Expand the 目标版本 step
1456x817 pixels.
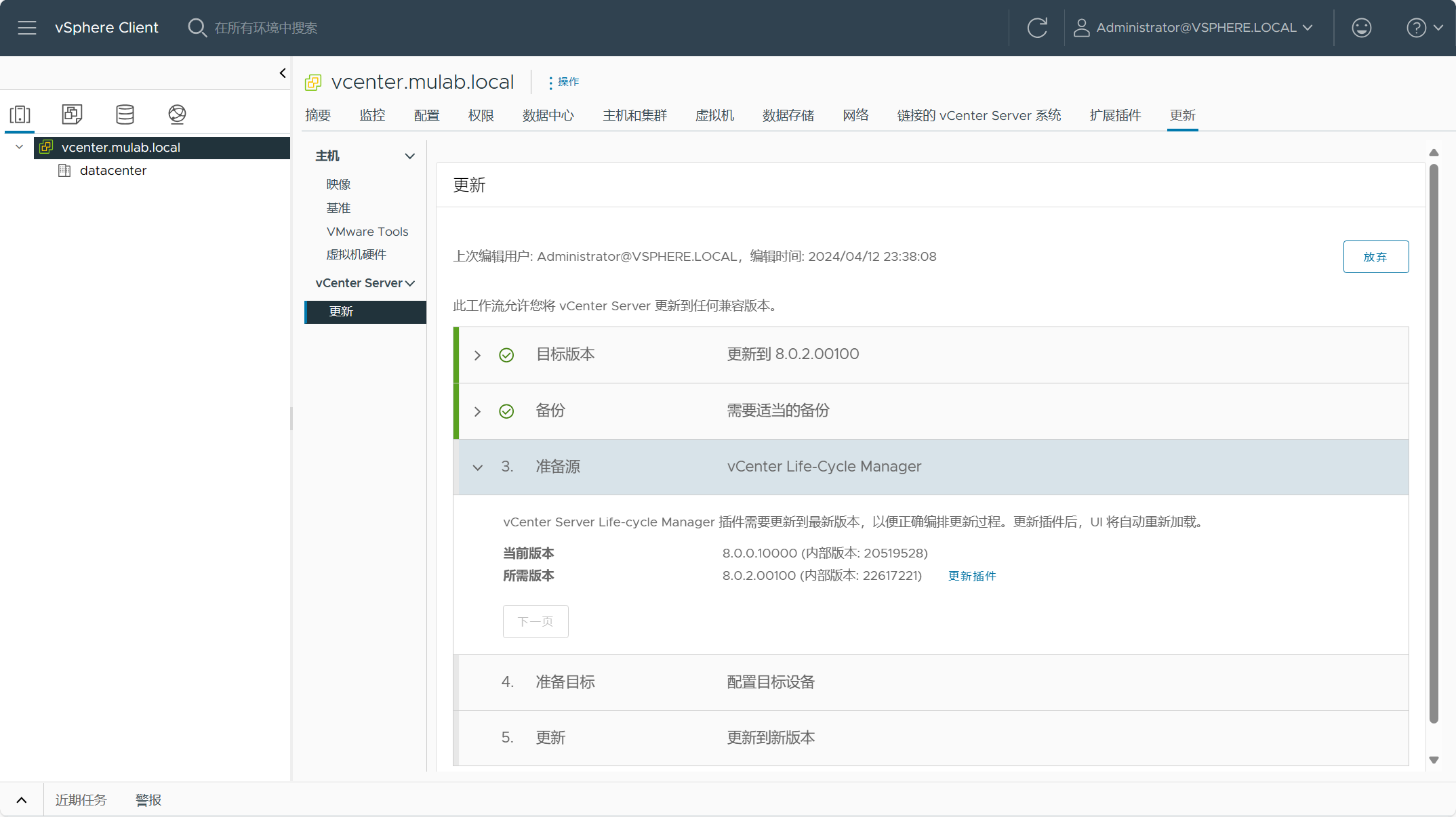(477, 355)
